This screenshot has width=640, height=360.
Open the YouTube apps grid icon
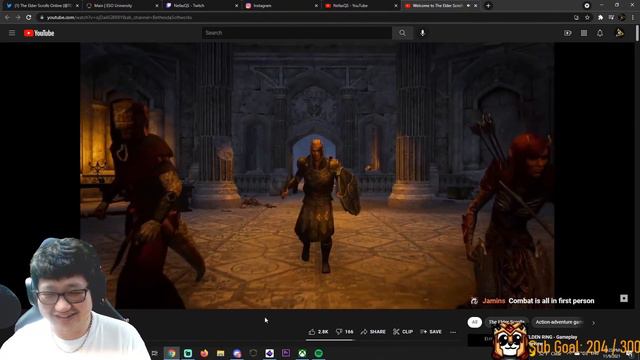(584, 33)
